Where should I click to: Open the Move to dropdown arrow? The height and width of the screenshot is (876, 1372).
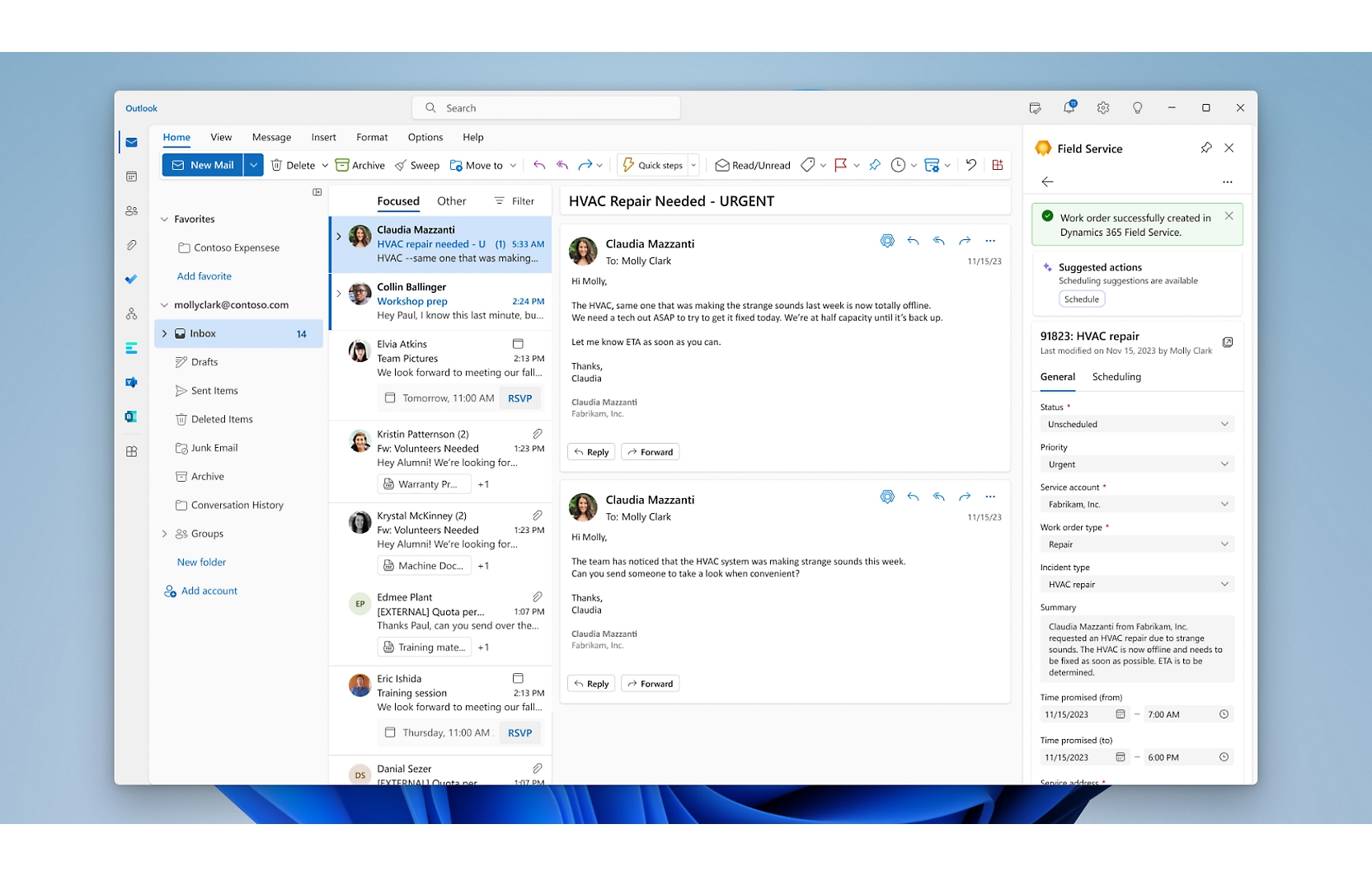click(513, 165)
